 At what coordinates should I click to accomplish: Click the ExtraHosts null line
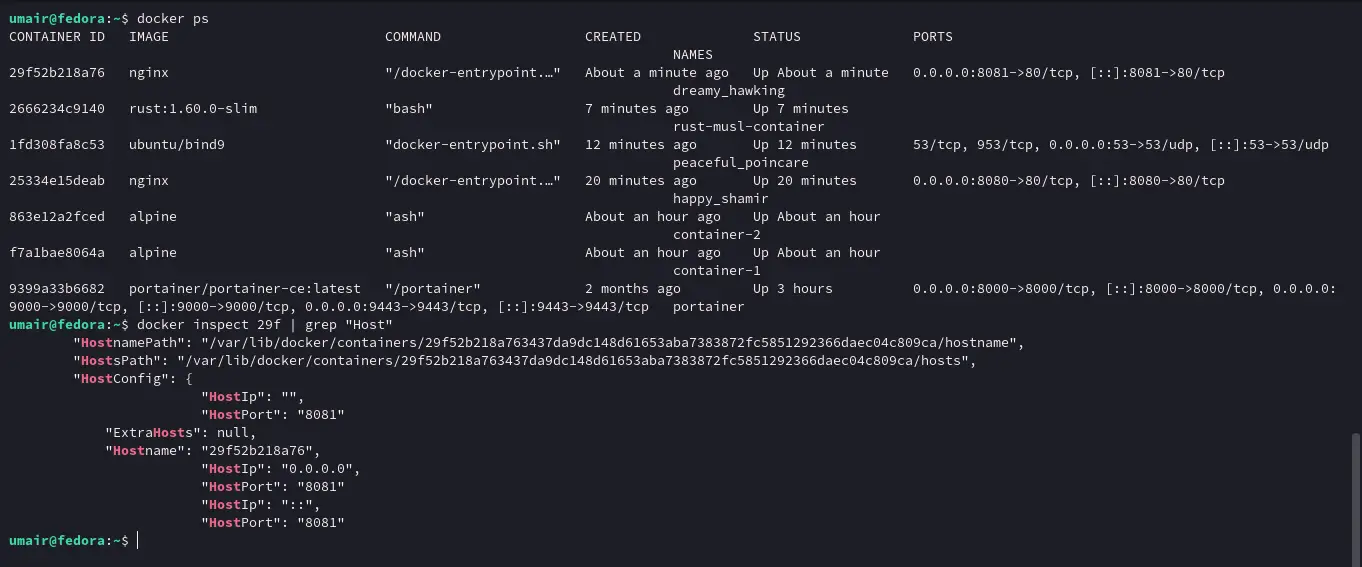point(181,433)
